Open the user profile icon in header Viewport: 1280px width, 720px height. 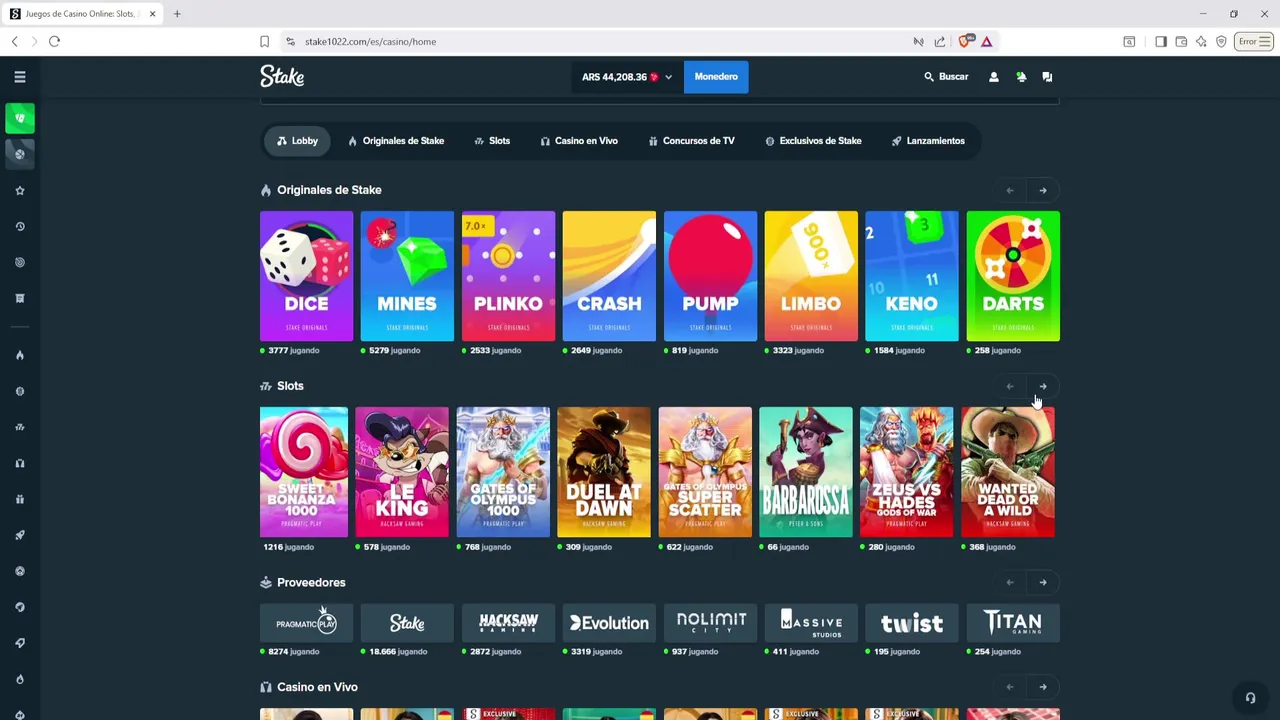[x=993, y=77]
